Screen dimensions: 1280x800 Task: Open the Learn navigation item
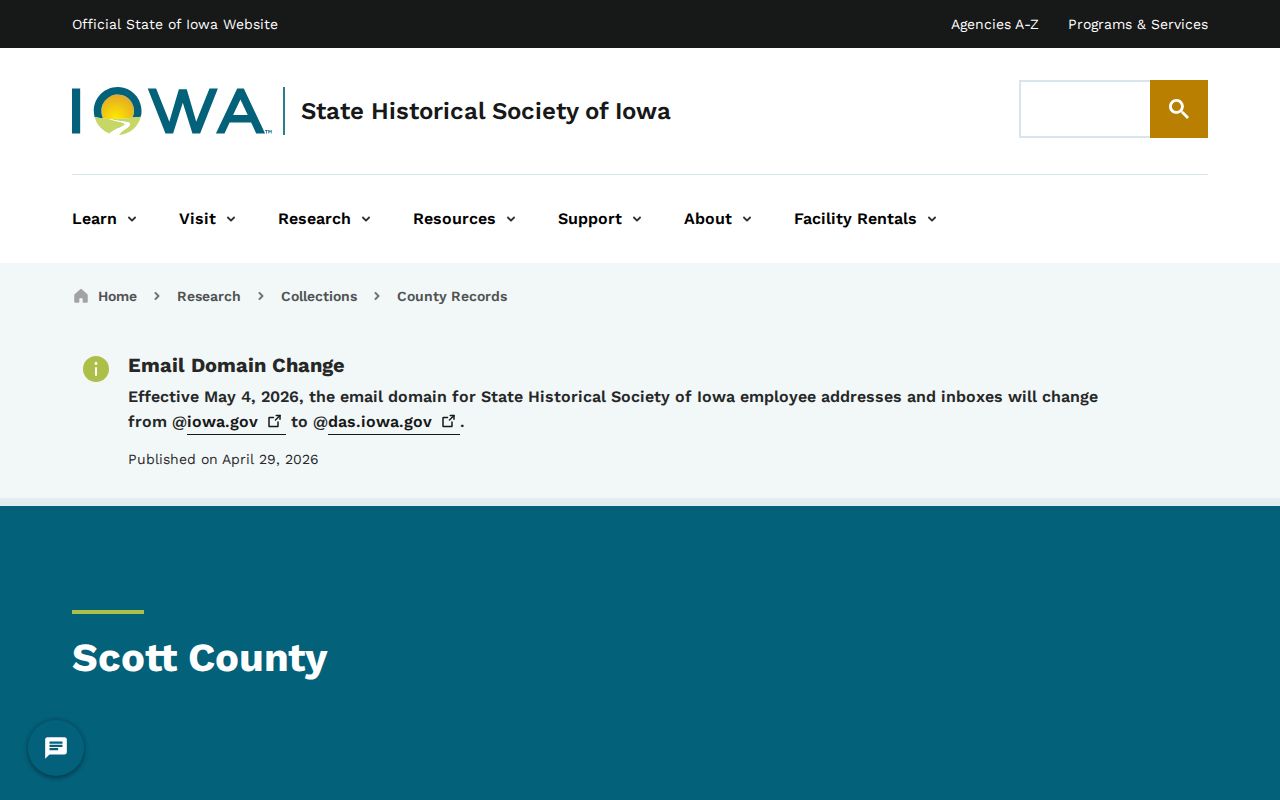point(94,219)
